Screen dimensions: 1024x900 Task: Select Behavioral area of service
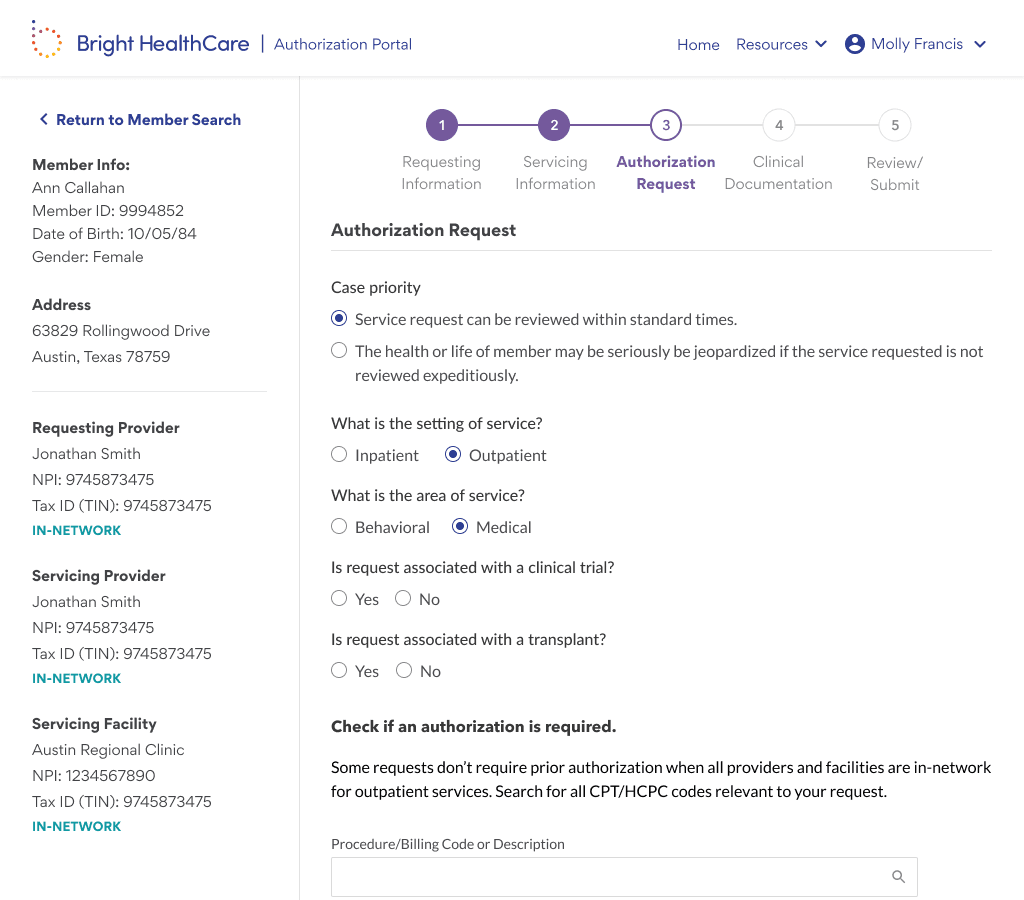339,526
